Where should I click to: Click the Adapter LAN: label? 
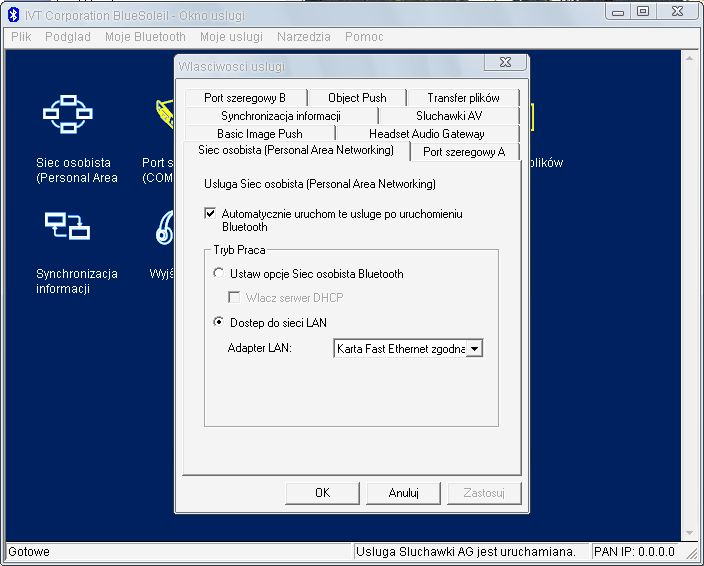260,348
